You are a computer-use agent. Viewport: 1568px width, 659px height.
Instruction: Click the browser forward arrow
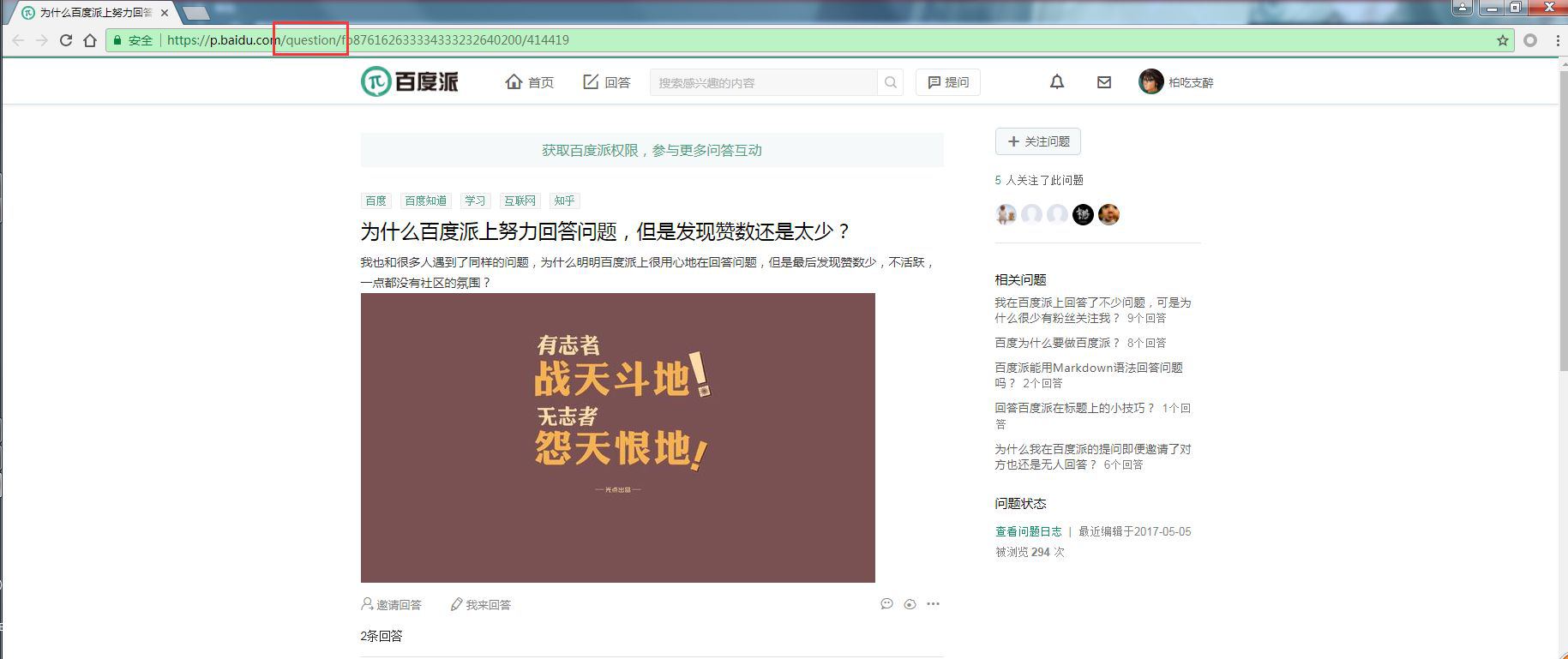[x=41, y=40]
